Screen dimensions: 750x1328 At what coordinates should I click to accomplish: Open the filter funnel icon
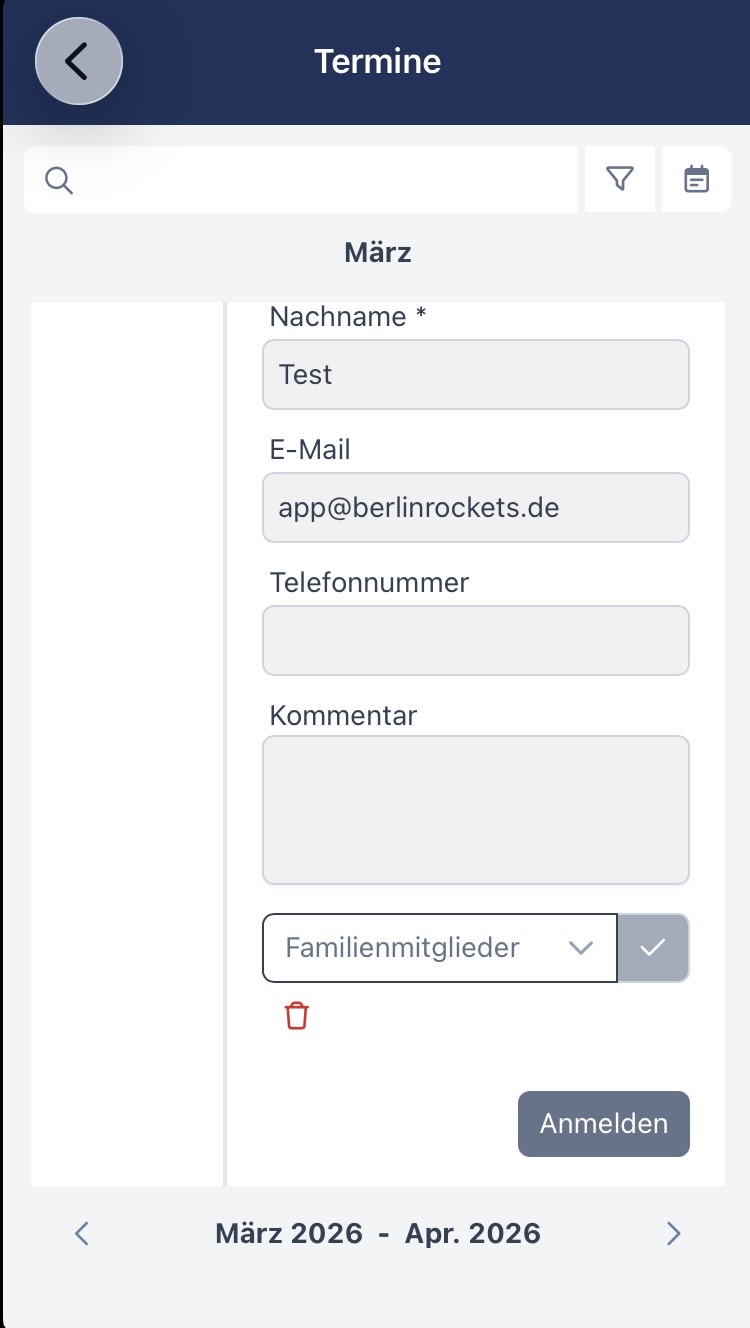click(620, 179)
